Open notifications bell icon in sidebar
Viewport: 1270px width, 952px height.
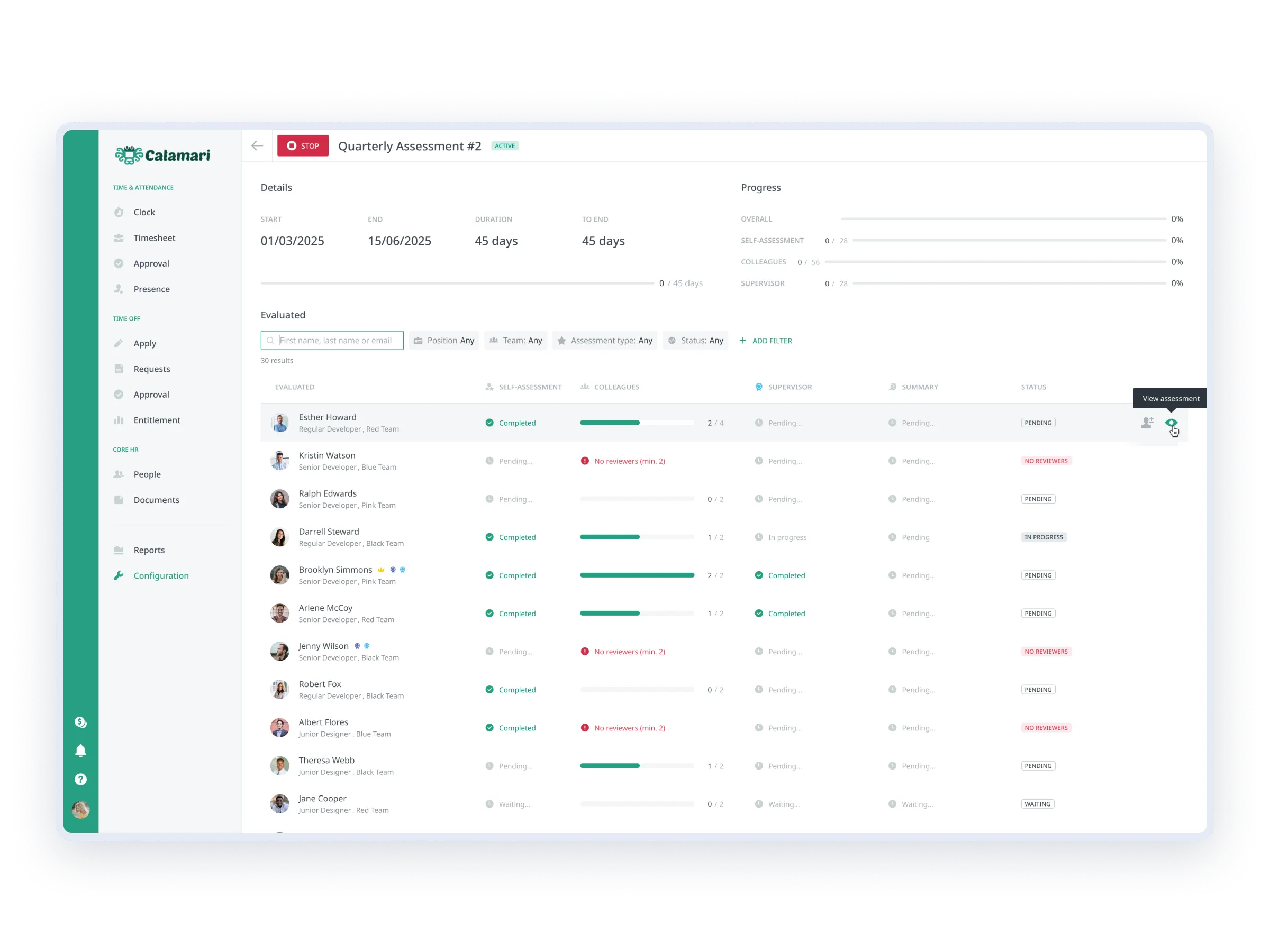point(81,750)
